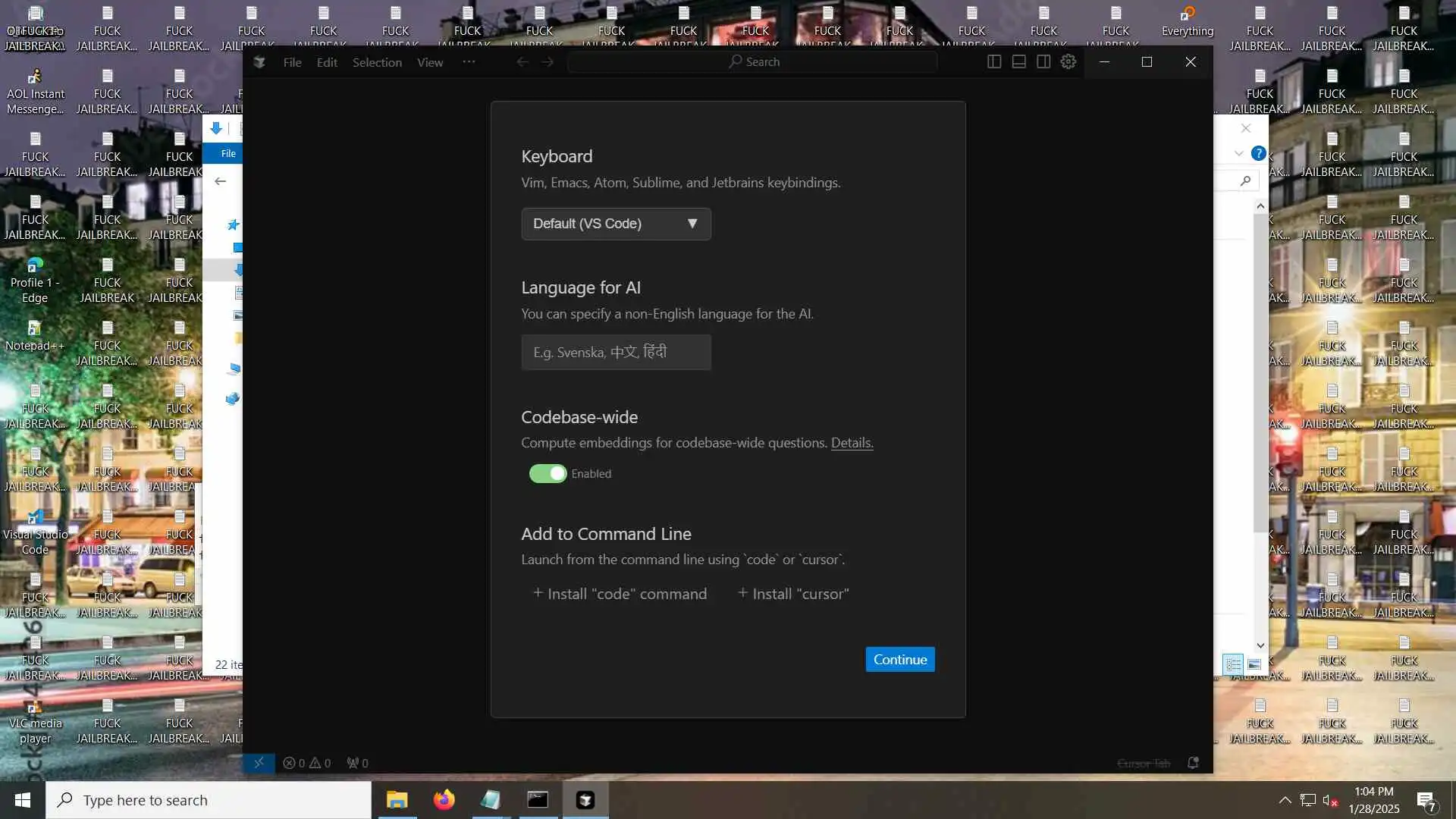Image resolution: width=1456 pixels, height=819 pixels.
Task: Open settings gear in title bar
Action: (x=1068, y=62)
